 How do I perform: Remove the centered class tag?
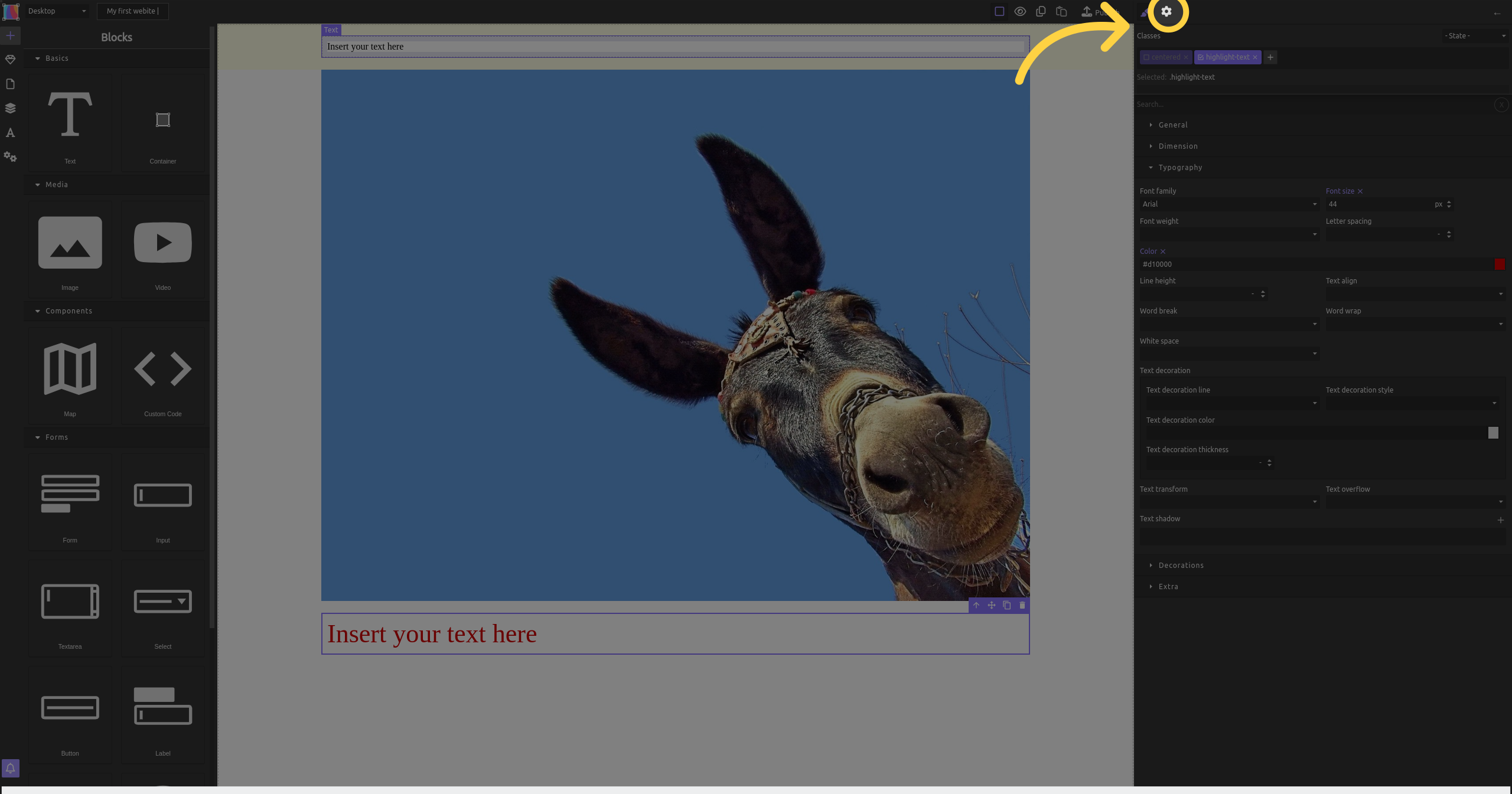[1185, 57]
